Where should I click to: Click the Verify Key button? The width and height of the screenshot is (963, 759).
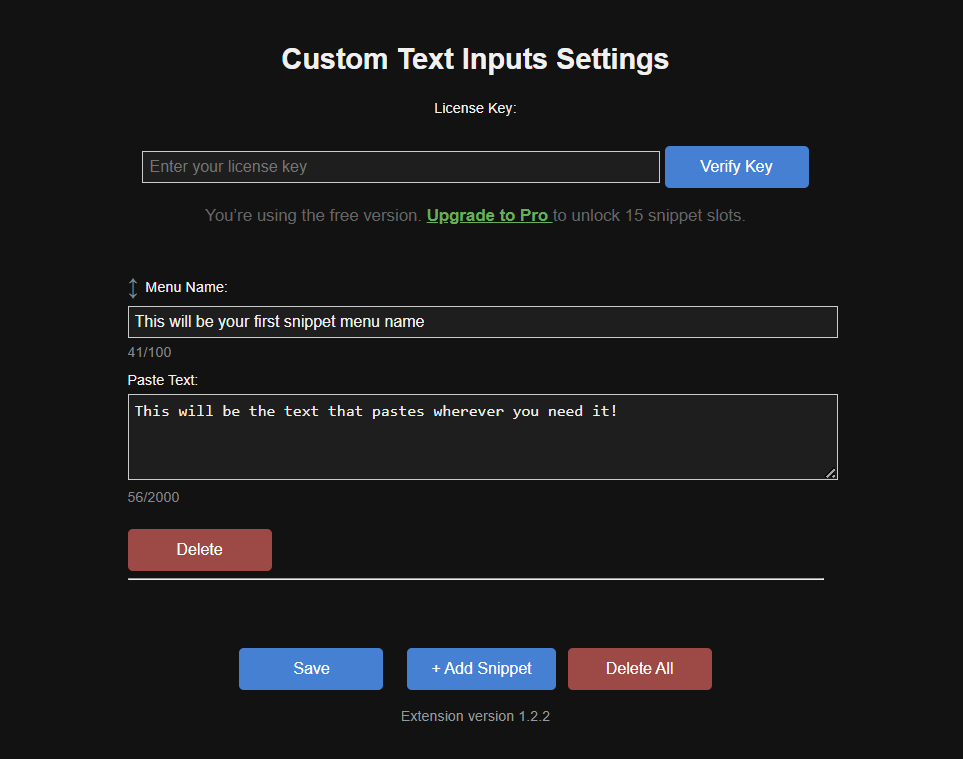tap(736, 167)
